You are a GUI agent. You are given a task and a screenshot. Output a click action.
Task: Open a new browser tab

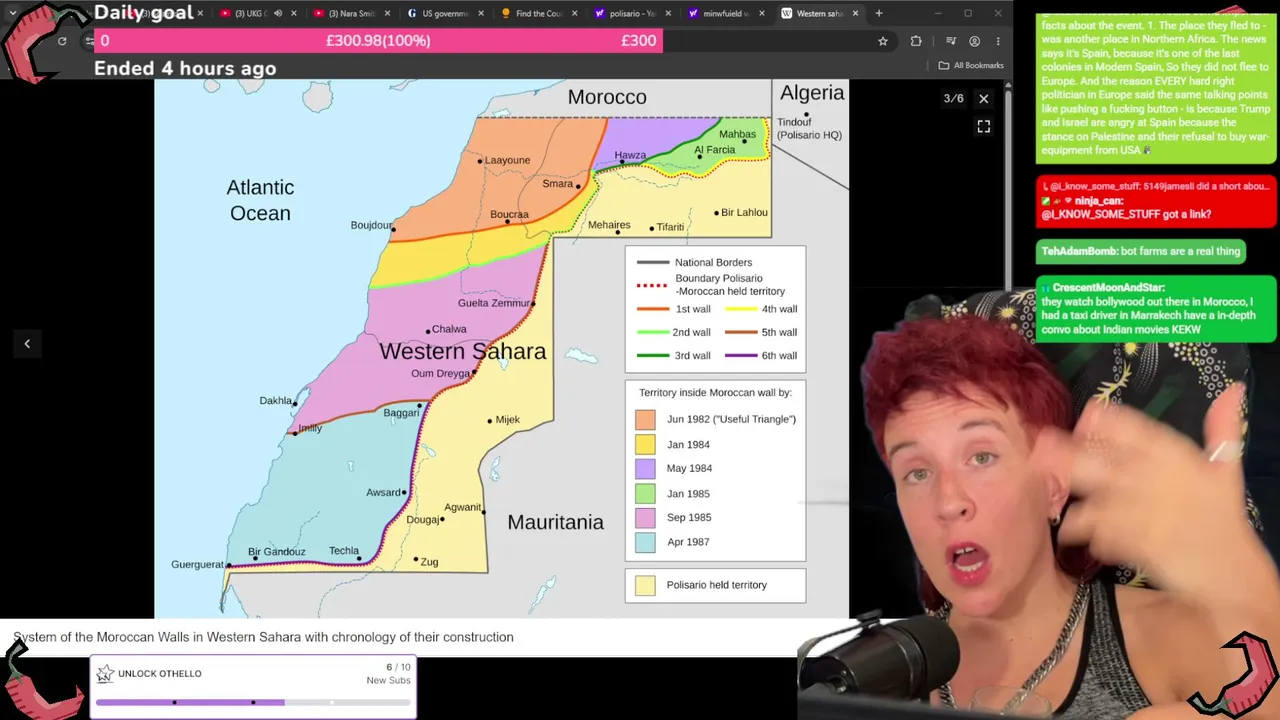[x=879, y=13]
